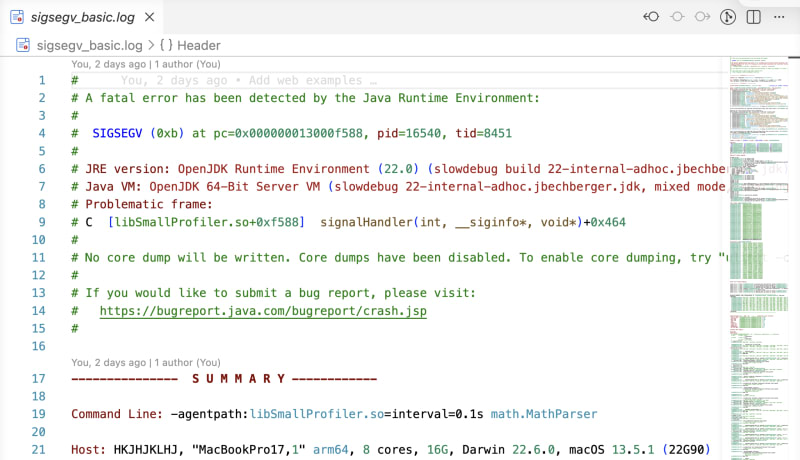The width and height of the screenshot is (800, 460).
Task: Click the inline blame 'Add web examples' annotation
Action: [x=248, y=81]
